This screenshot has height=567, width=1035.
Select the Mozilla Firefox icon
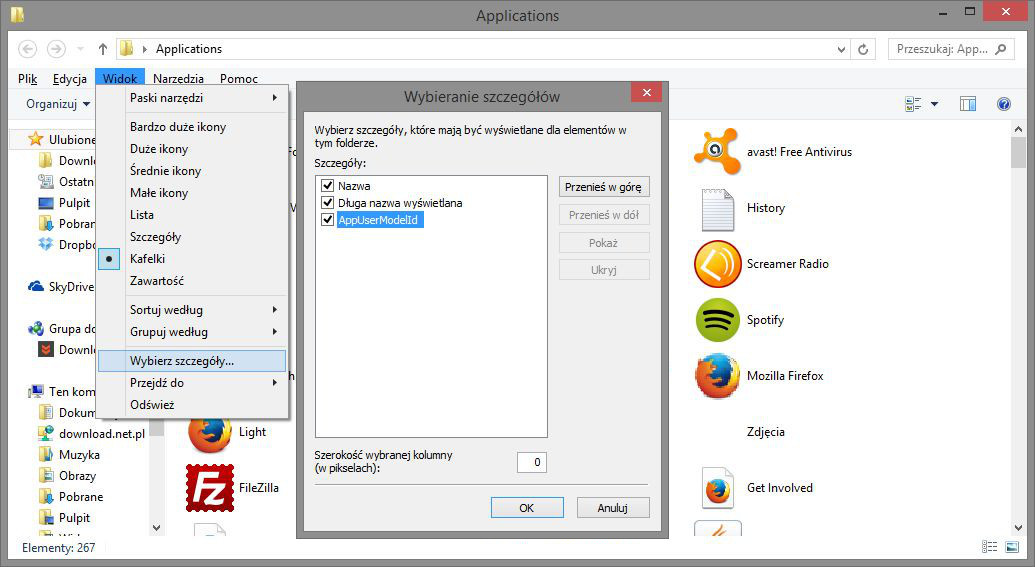[x=718, y=376]
